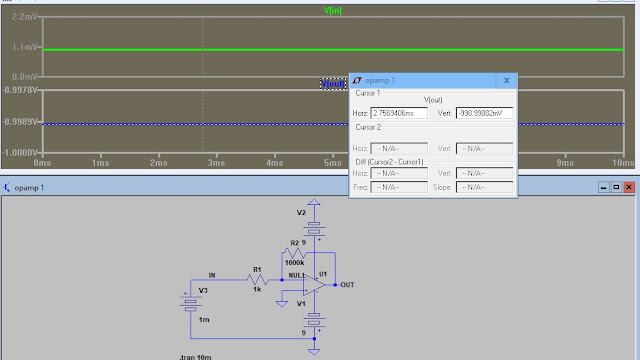Click the schematic window icon beside opamp 1
Image resolution: width=640 pixels, height=360 pixels.
click(x=7, y=187)
